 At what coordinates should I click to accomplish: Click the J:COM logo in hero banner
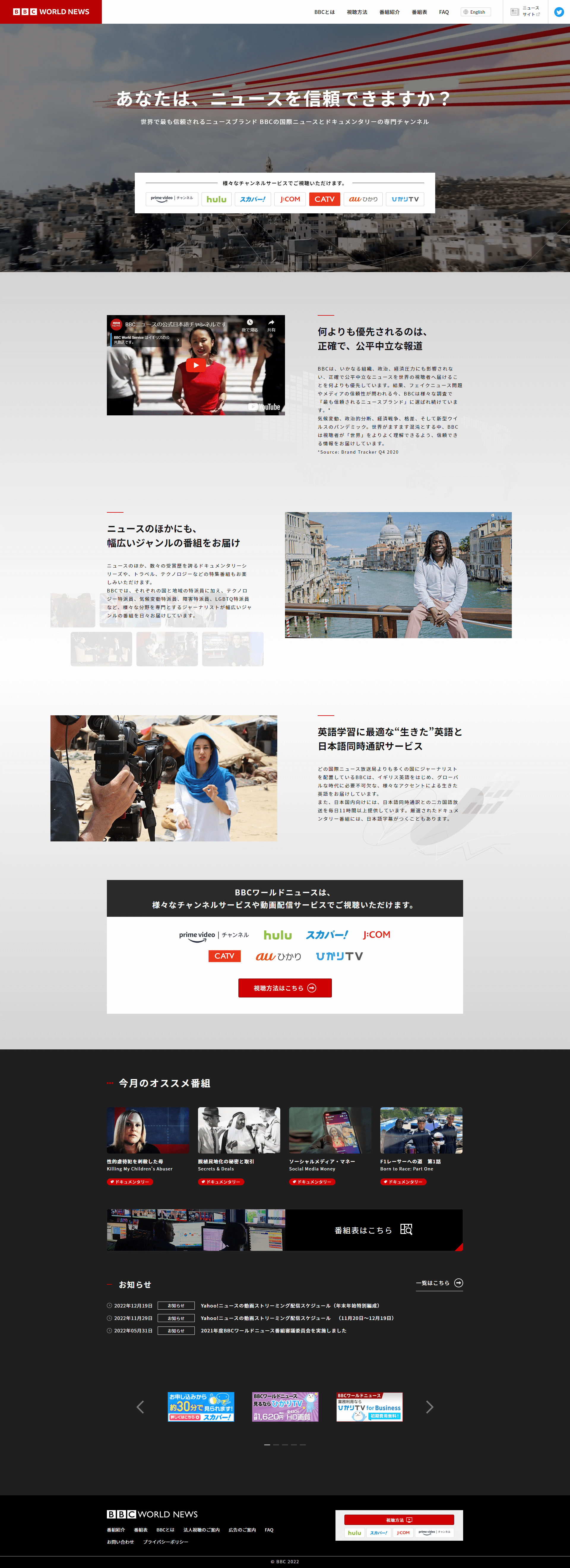(290, 199)
